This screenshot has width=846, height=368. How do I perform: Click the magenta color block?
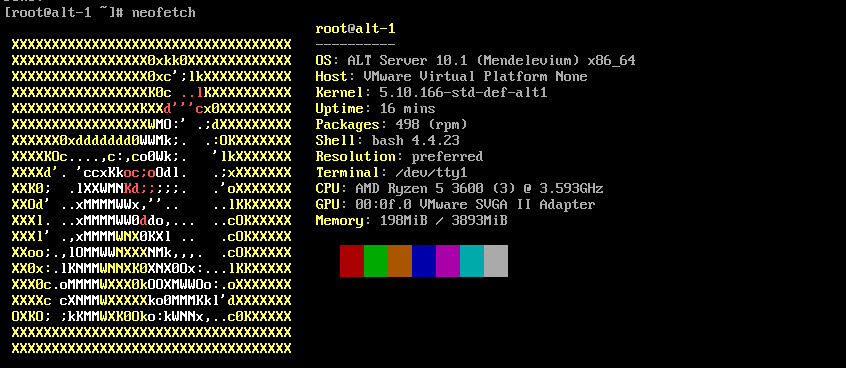tap(448, 261)
